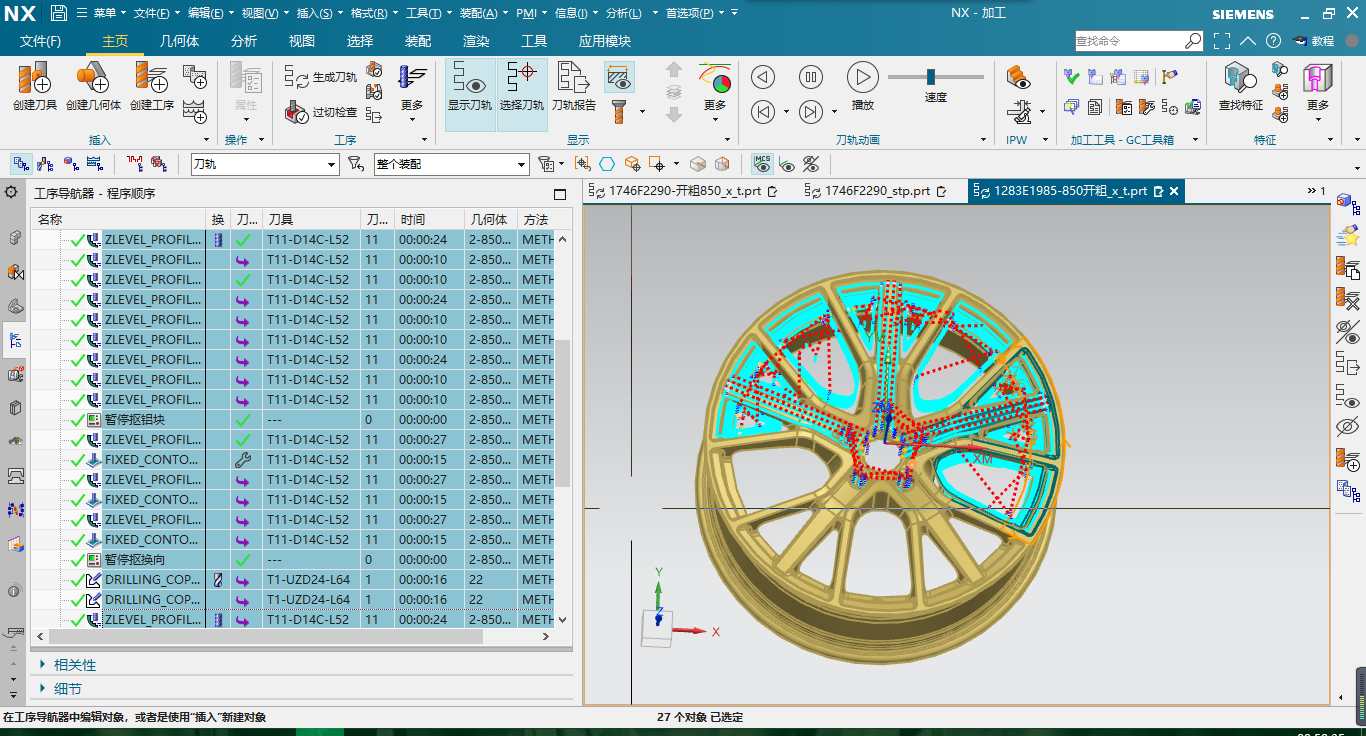Image resolution: width=1366 pixels, height=736 pixels.
Task: Adjust the 速度 speed slider
Action: pos(931,77)
